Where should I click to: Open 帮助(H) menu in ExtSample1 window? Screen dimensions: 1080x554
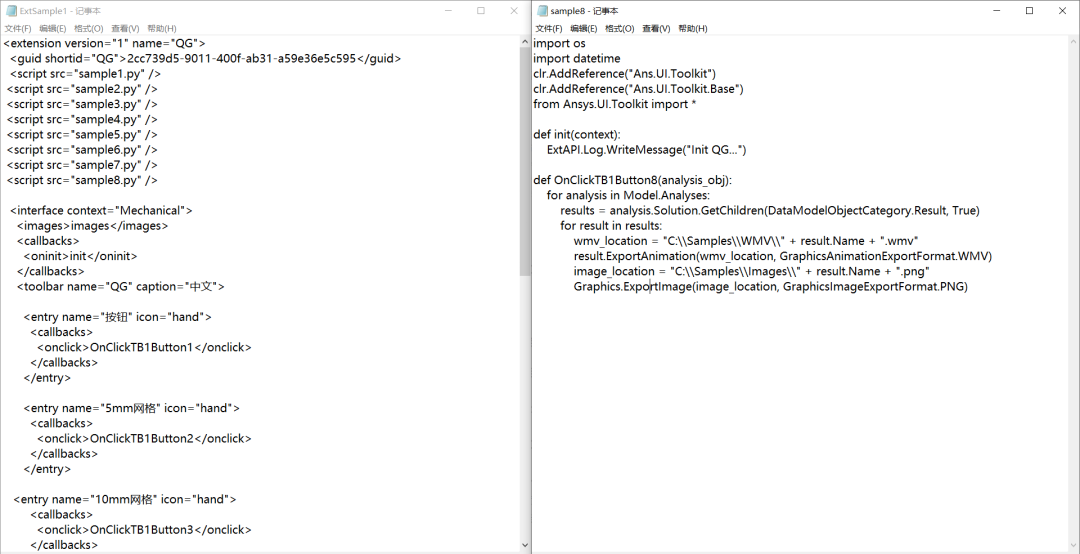coord(162,28)
